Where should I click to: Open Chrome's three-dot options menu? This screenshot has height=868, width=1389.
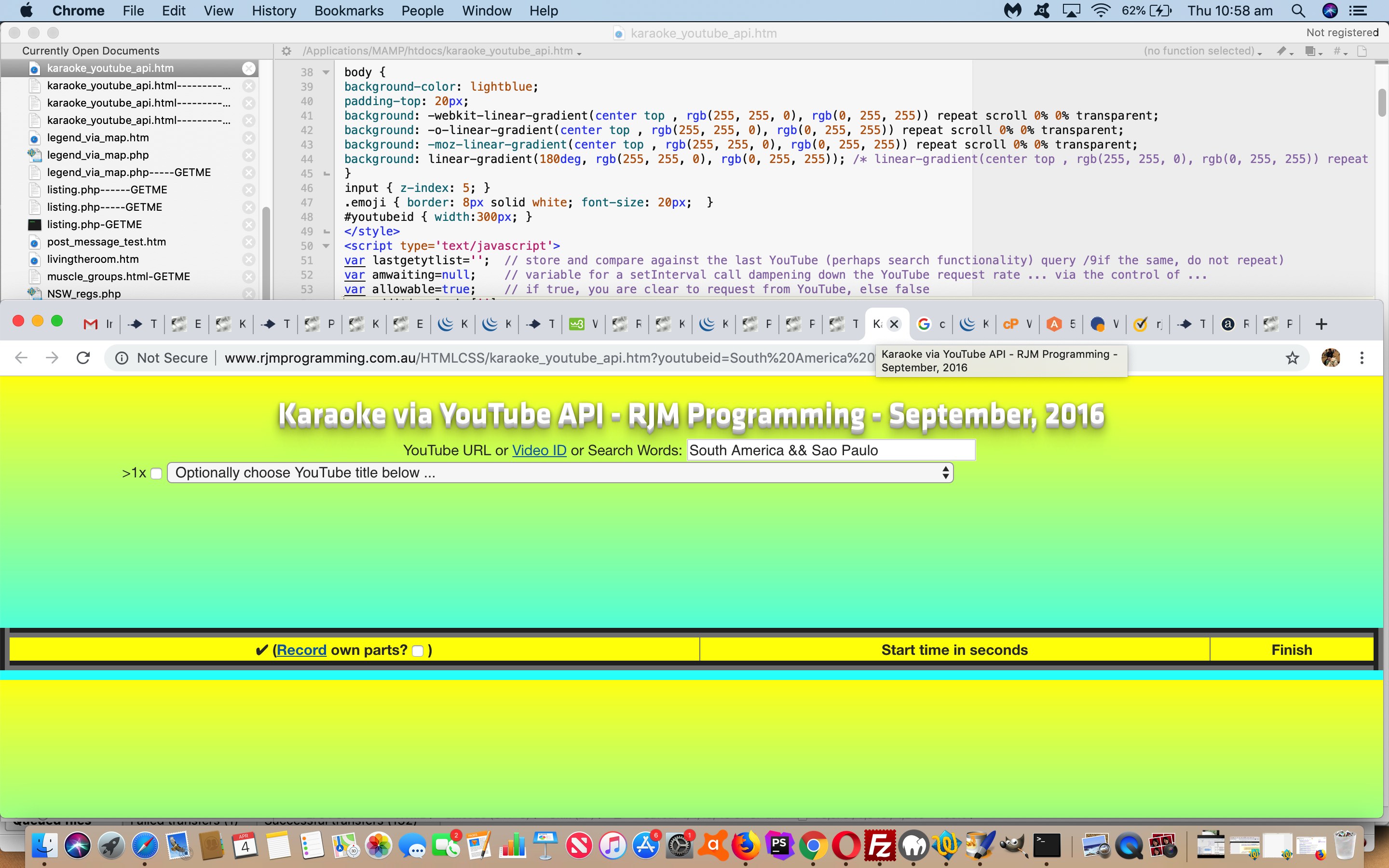(x=1362, y=358)
